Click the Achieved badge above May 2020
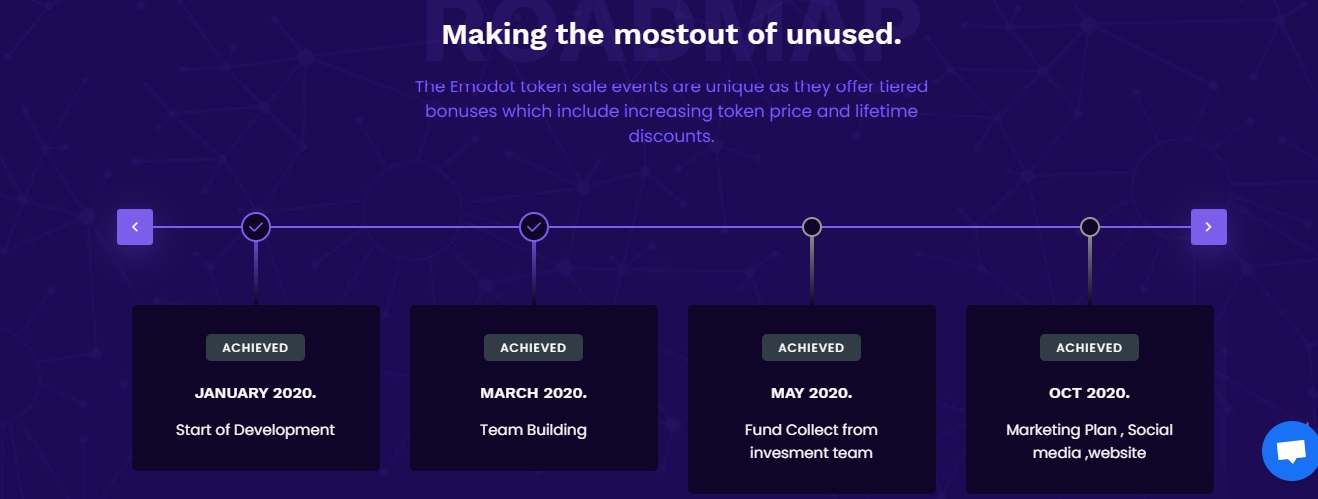This screenshot has height=499, width=1318. click(x=811, y=348)
